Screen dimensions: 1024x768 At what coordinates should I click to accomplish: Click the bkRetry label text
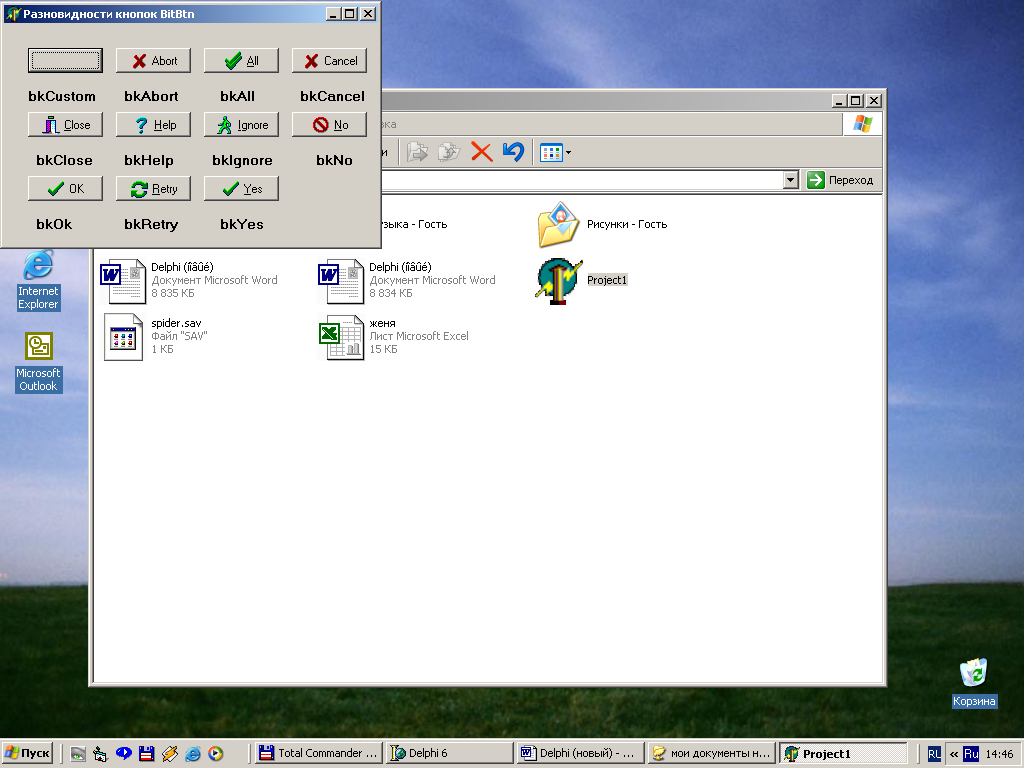coord(151,224)
